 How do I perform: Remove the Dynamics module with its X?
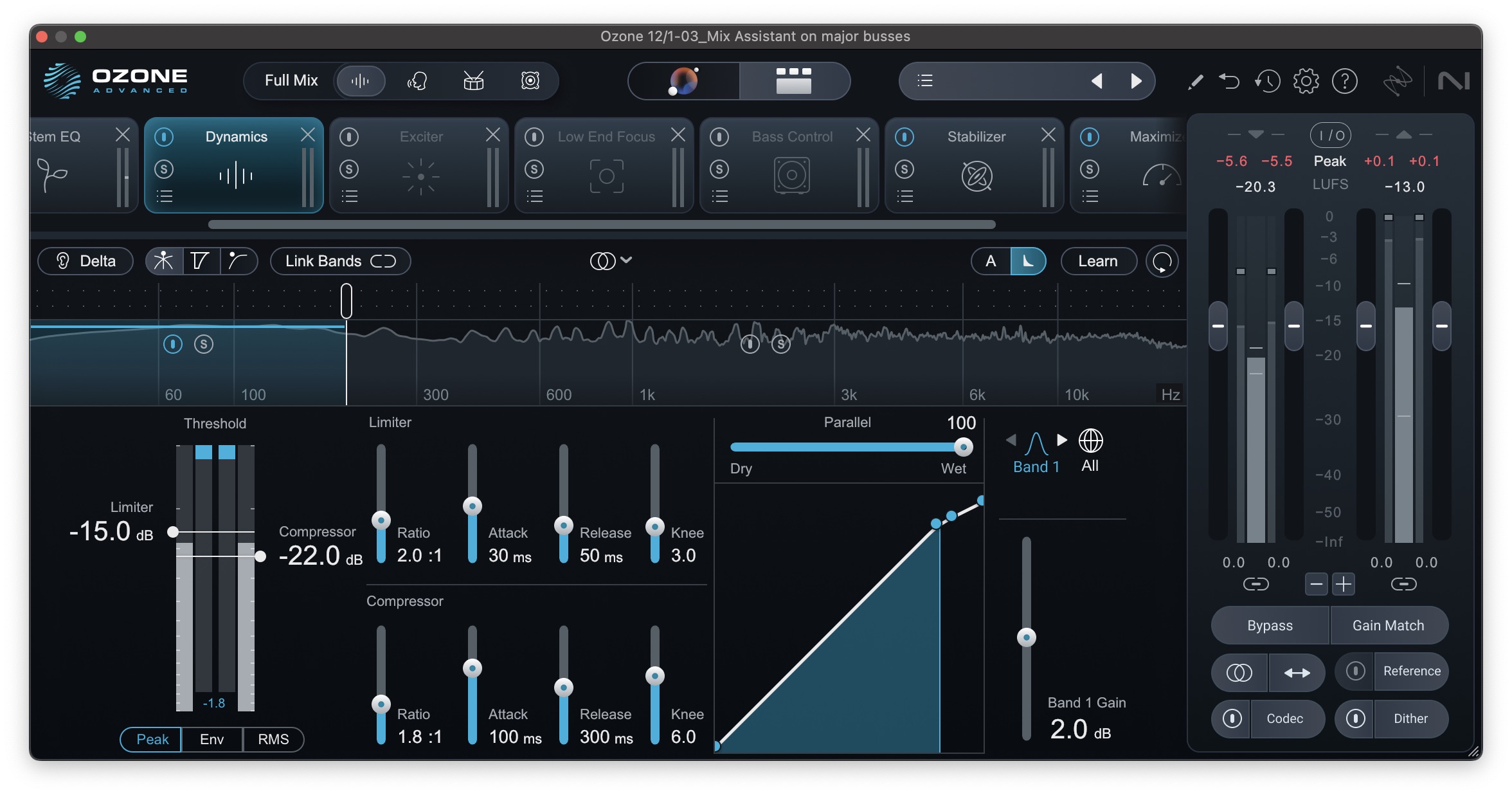tap(308, 134)
